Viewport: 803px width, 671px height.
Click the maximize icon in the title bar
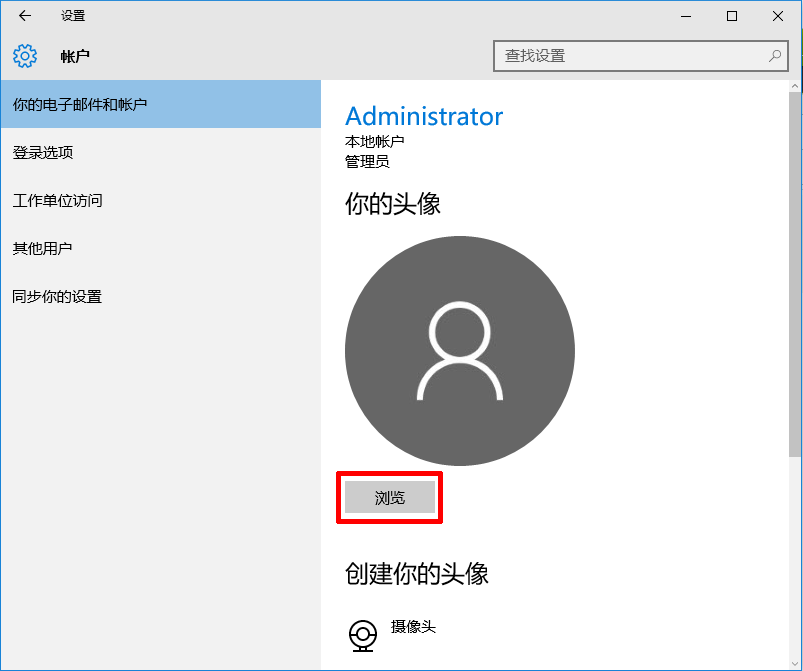pos(731,16)
